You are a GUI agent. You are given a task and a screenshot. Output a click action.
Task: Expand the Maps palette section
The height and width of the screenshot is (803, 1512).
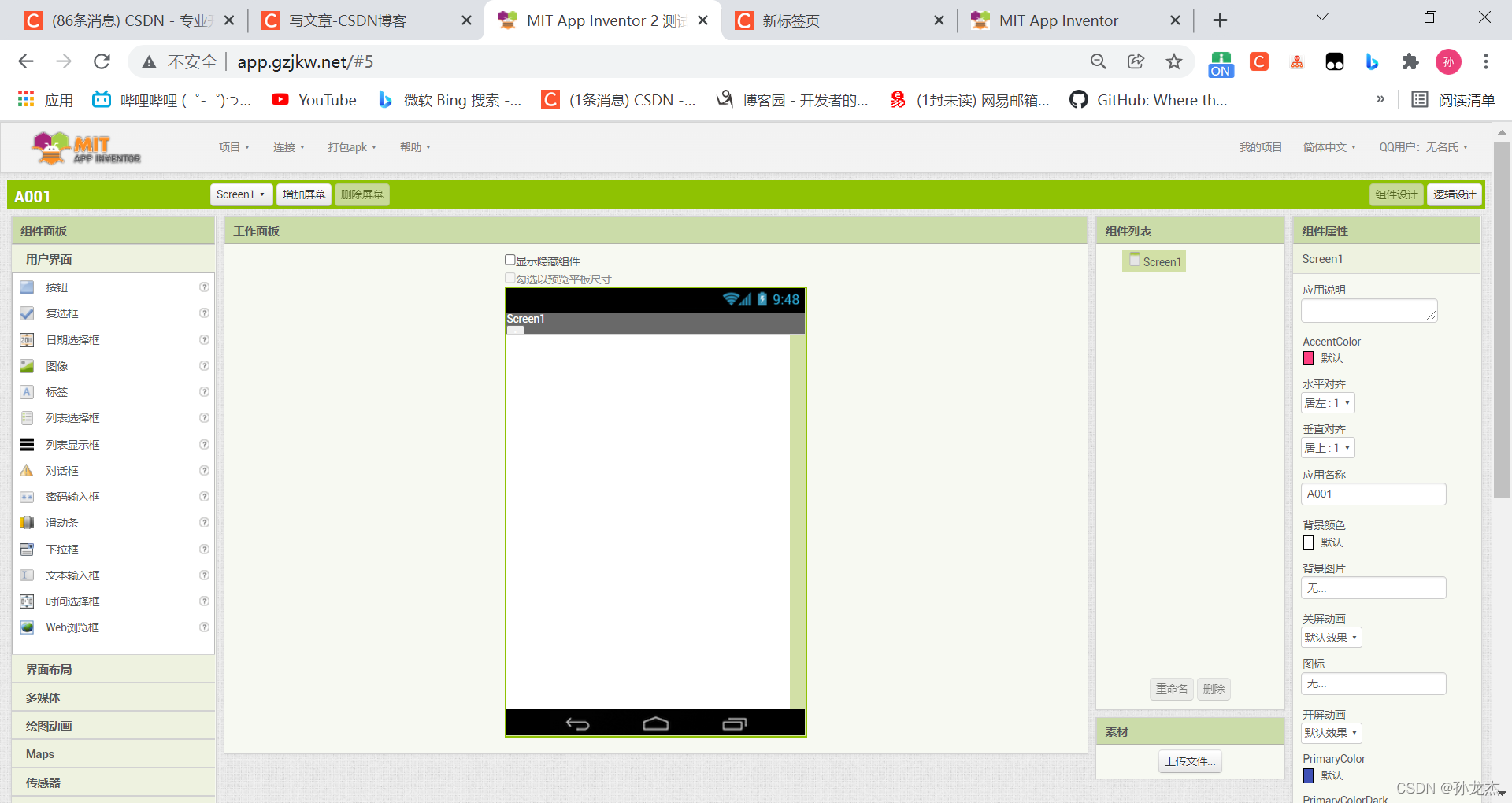pyautogui.click(x=113, y=754)
